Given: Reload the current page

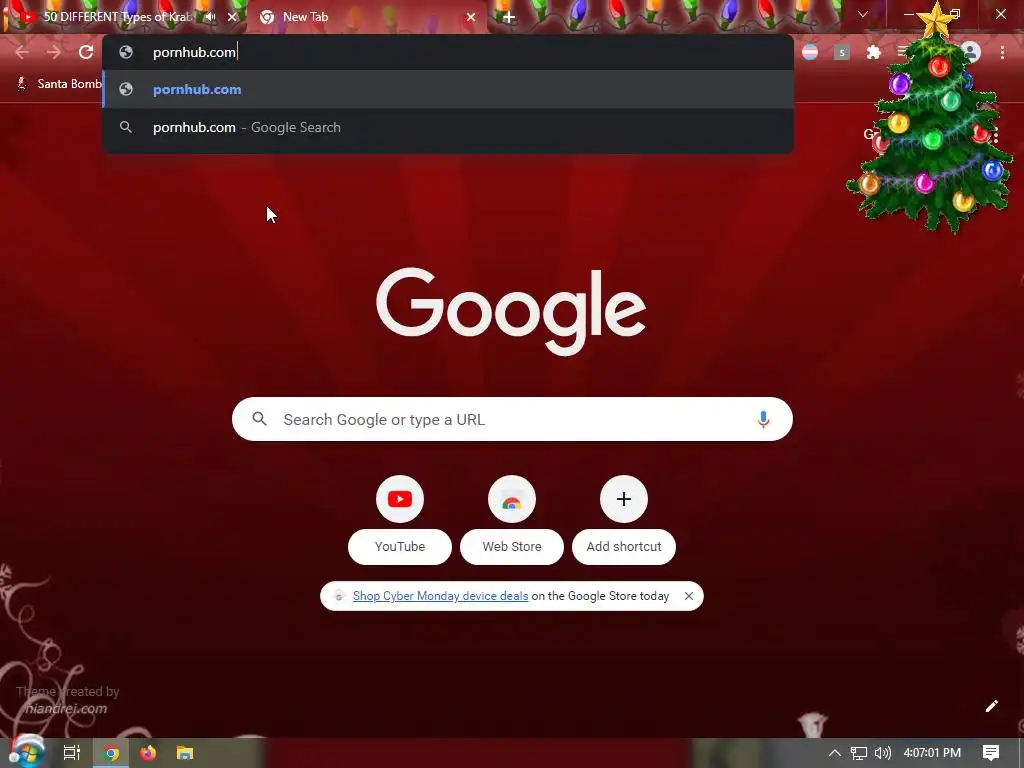Looking at the screenshot, I should [x=86, y=52].
